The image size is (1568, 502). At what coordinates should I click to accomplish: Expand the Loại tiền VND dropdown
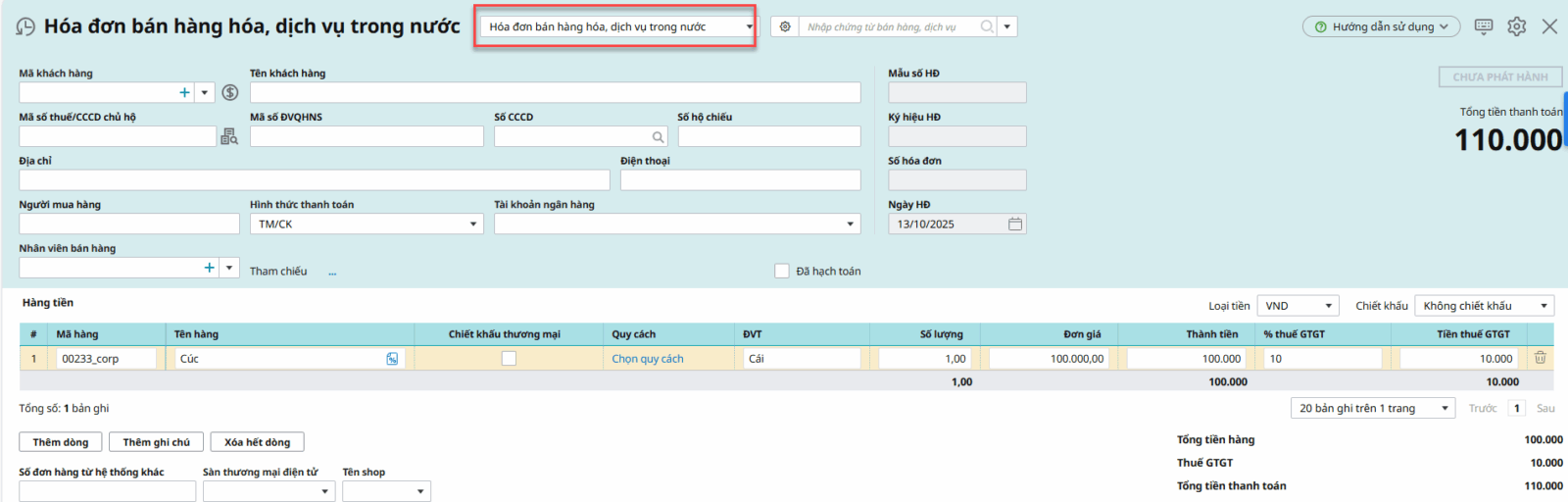pyautogui.click(x=1328, y=306)
